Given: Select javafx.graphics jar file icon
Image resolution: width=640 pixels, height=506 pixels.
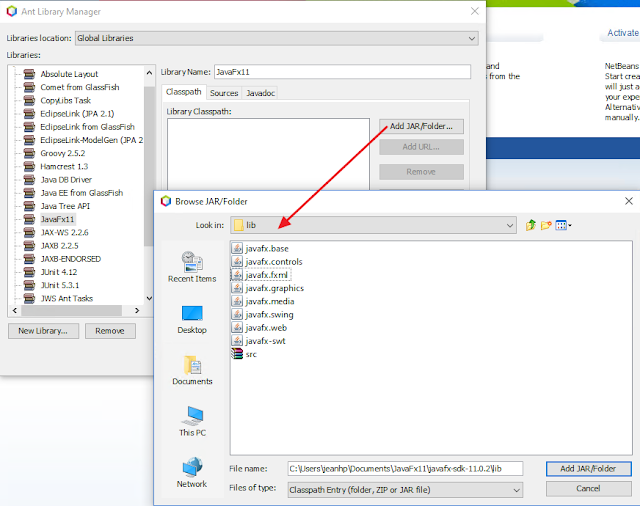Looking at the screenshot, I should (x=237, y=288).
